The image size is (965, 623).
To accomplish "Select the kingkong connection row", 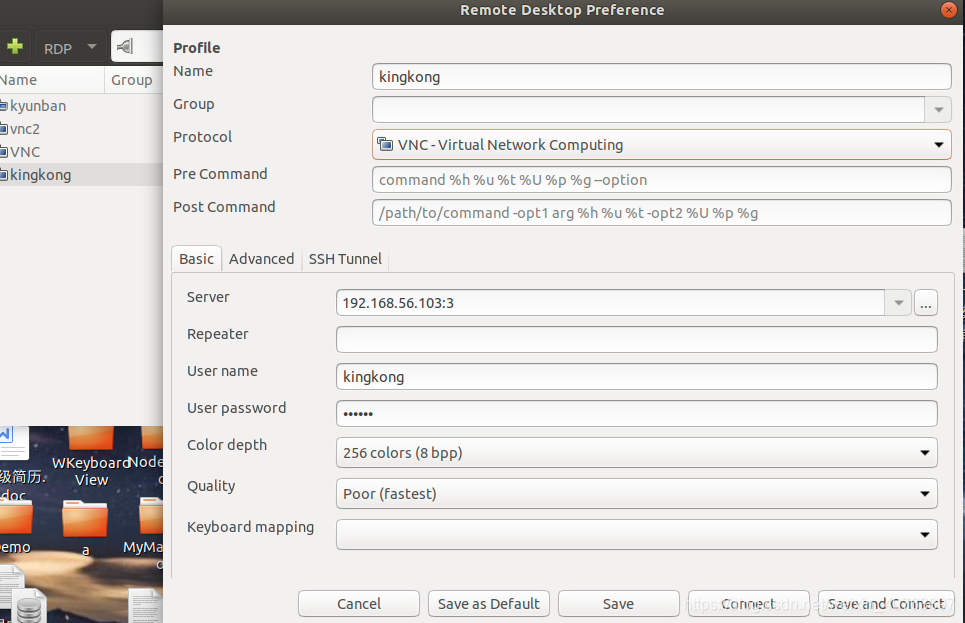I will (x=81, y=175).
